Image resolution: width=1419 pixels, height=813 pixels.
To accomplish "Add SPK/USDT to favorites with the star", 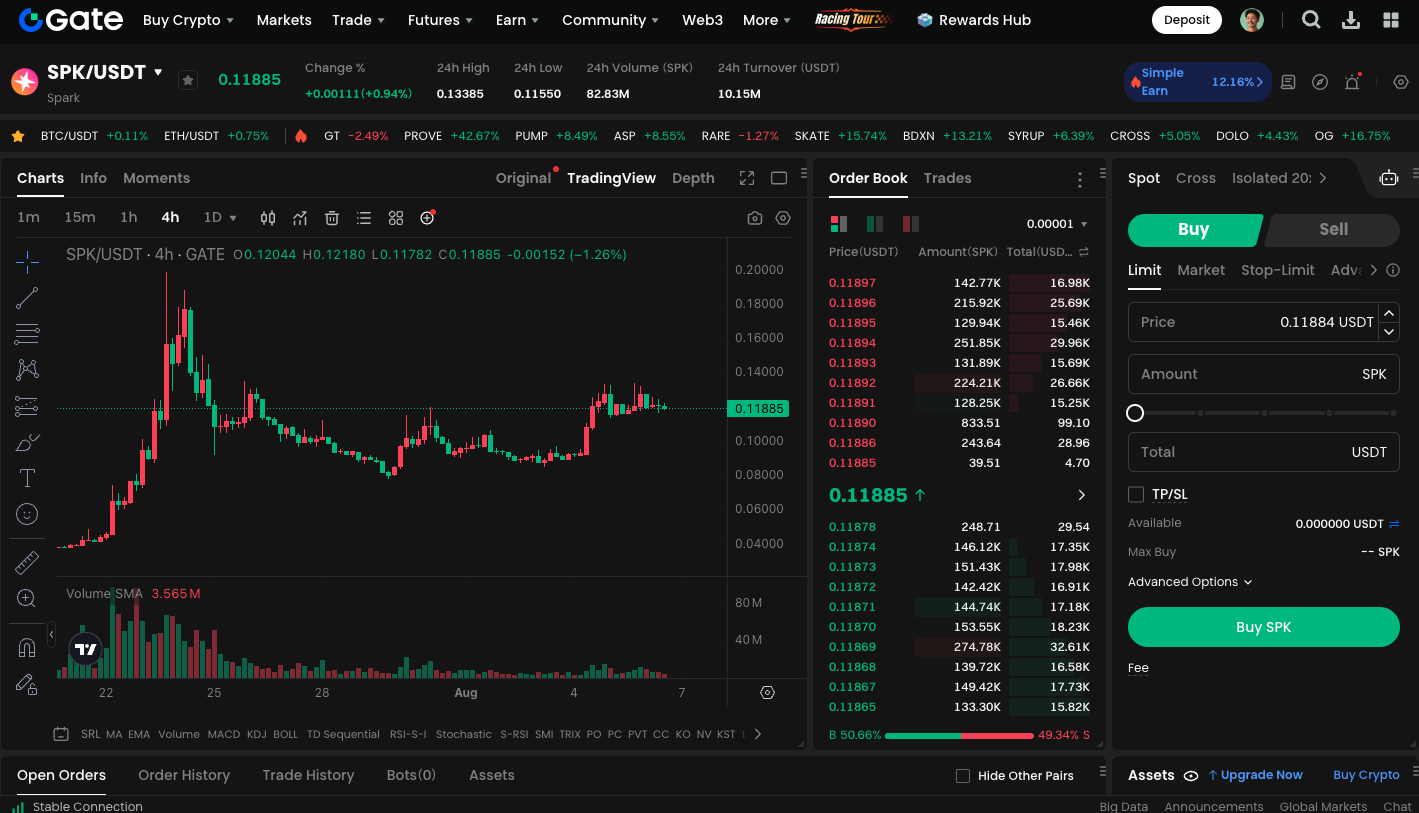I will click(187, 80).
